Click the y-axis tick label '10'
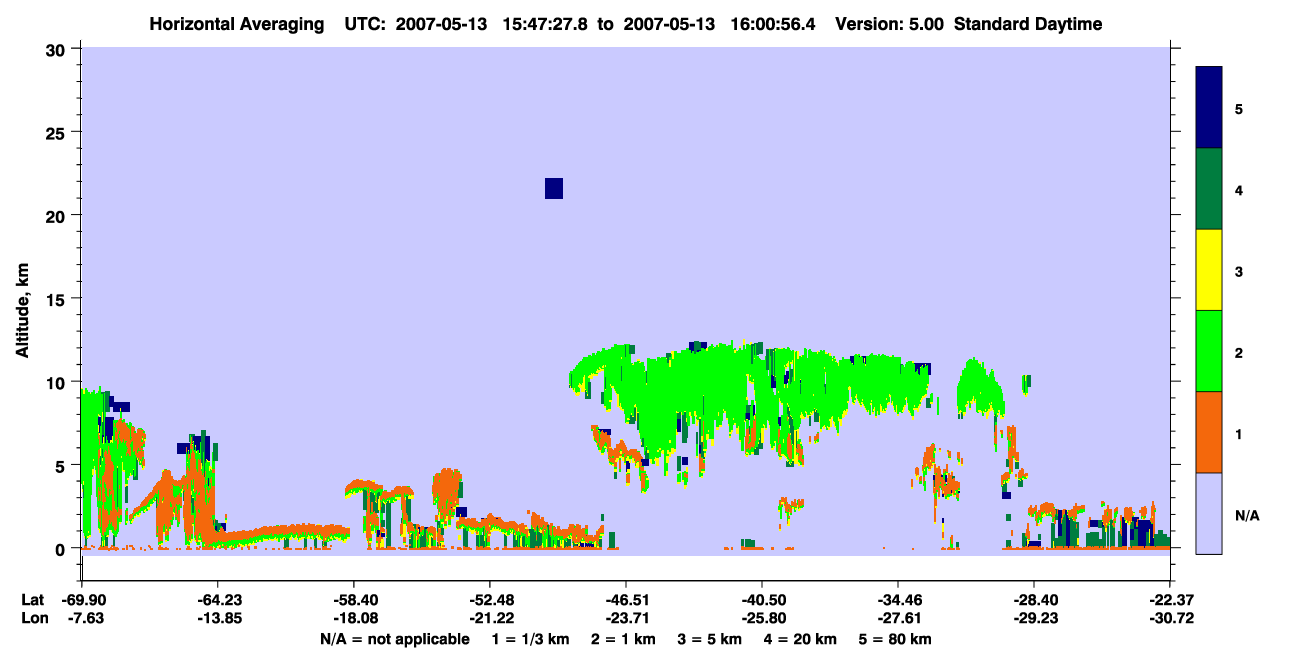This screenshot has width=1300, height=667. pyautogui.click(x=58, y=383)
